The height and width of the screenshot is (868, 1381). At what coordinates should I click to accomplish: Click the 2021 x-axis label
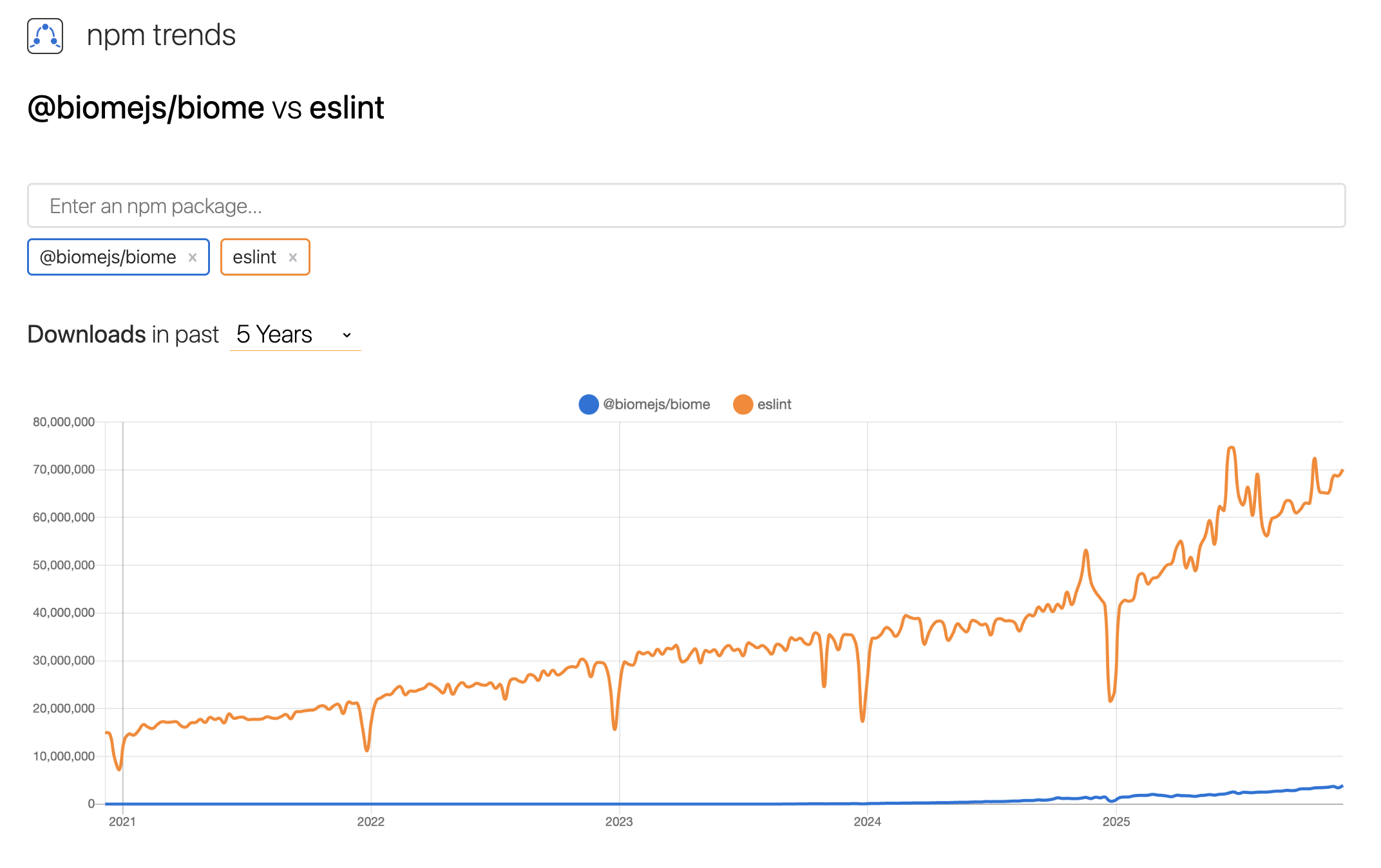click(x=122, y=822)
